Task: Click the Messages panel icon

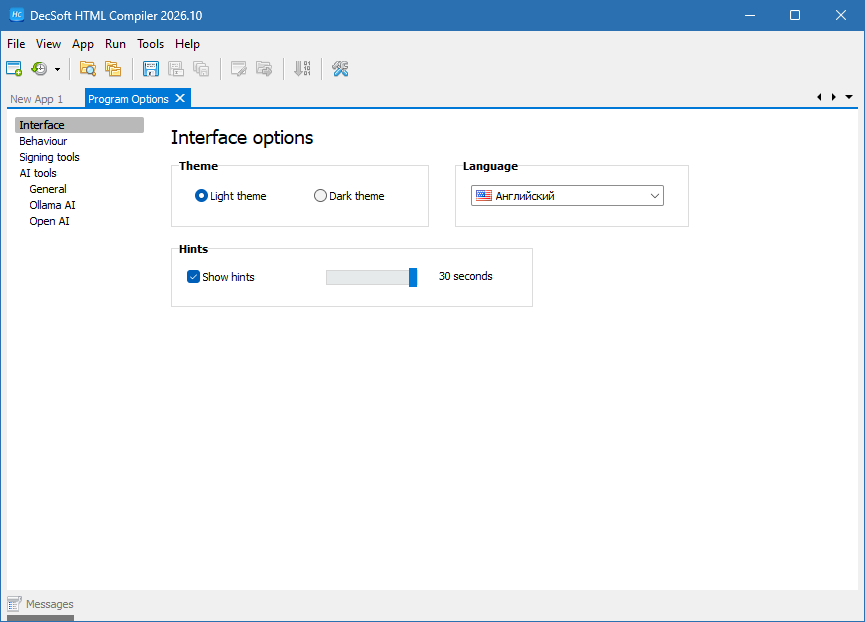Action: pyautogui.click(x=14, y=604)
